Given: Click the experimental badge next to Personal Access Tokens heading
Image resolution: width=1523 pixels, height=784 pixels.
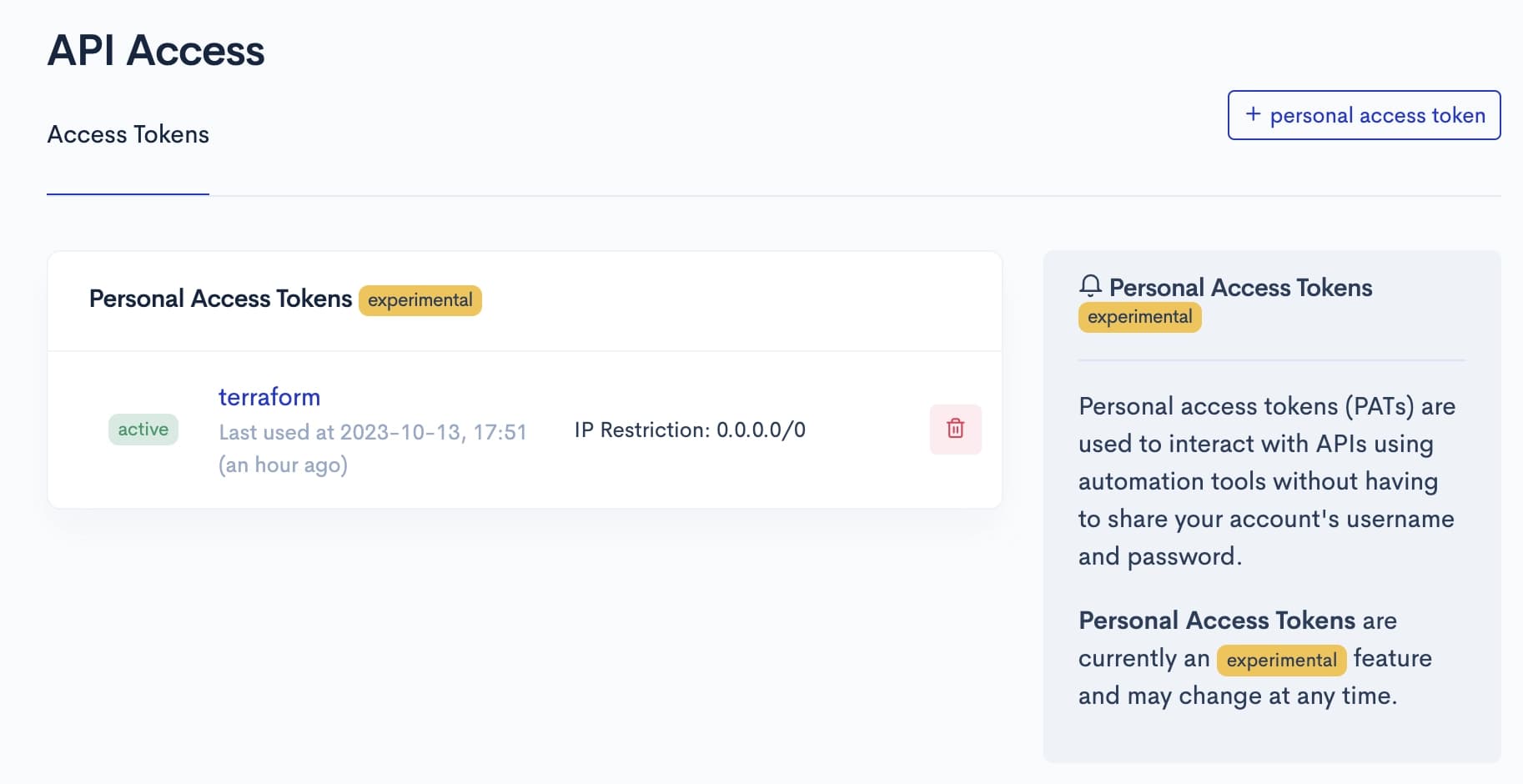Looking at the screenshot, I should tap(420, 300).
